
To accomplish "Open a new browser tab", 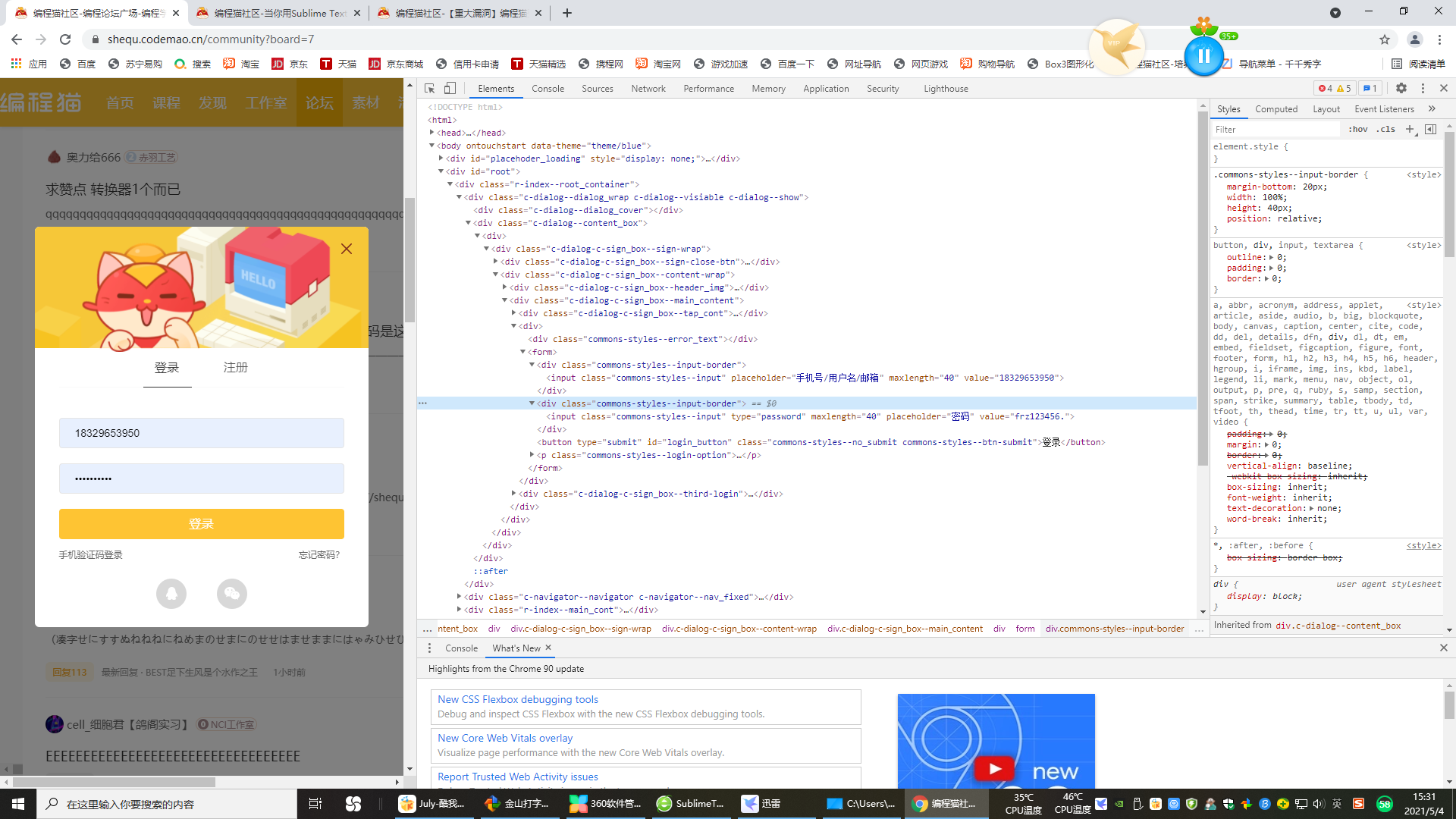I will click(x=567, y=13).
